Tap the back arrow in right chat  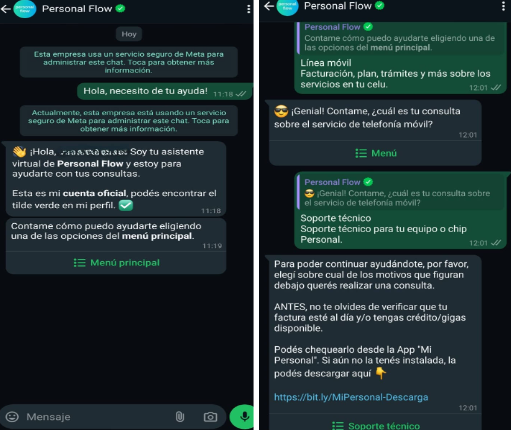click(269, 6)
